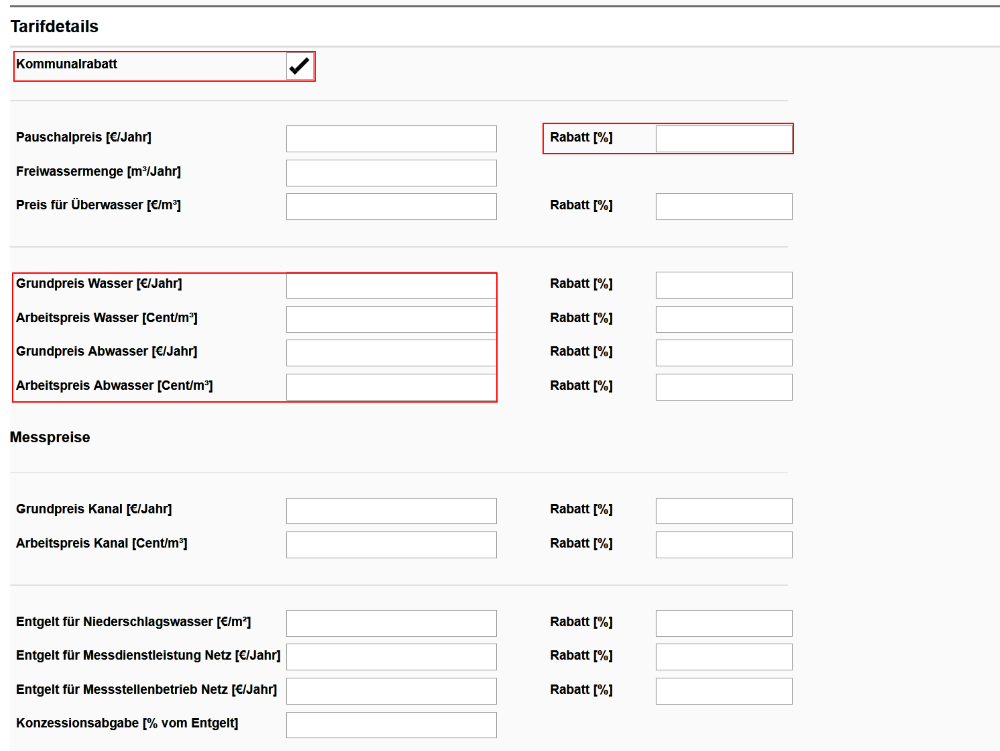Screen dimensions: 1000x751
Task: Focus the Arbeitspreis Wasser [Cent/m³] field
Action: (391, 319)
